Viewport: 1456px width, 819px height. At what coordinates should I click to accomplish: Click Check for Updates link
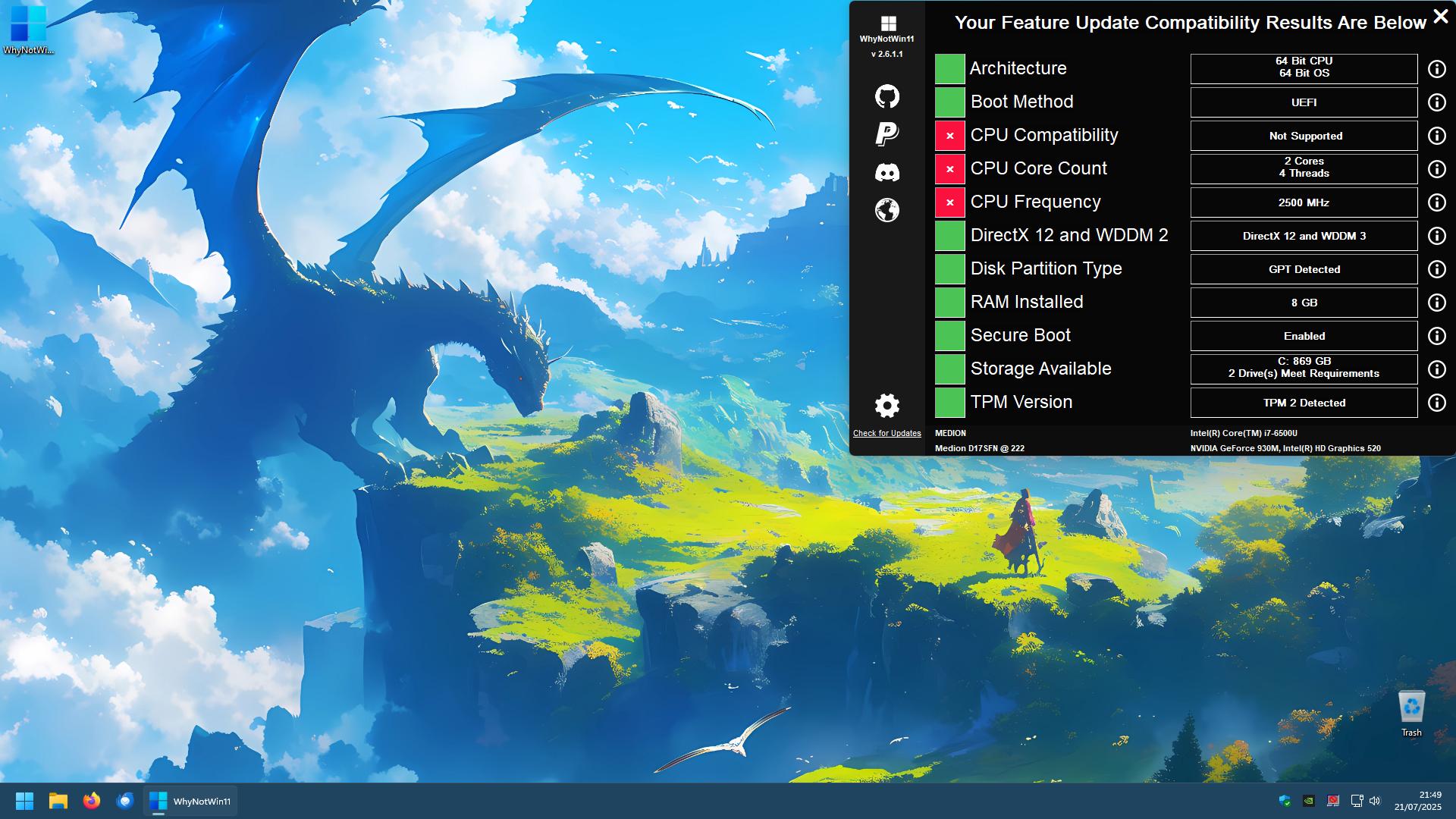[886, 433]
